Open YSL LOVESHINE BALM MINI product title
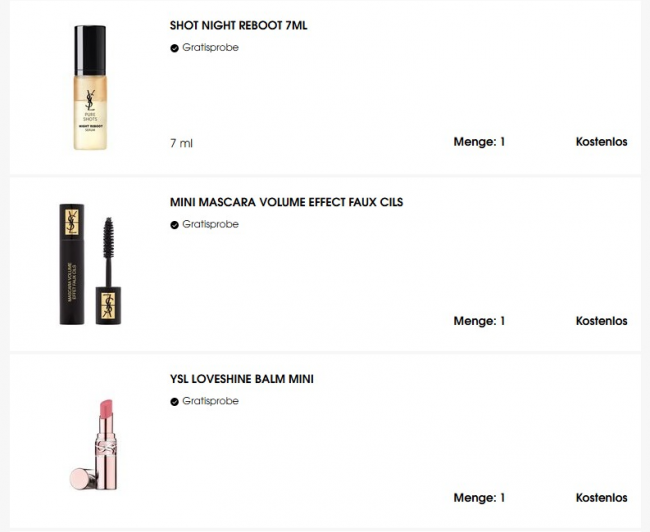Image resolution: width=650 pixels, height=532 pixels. pyautogui.click(x=242, y=379)
